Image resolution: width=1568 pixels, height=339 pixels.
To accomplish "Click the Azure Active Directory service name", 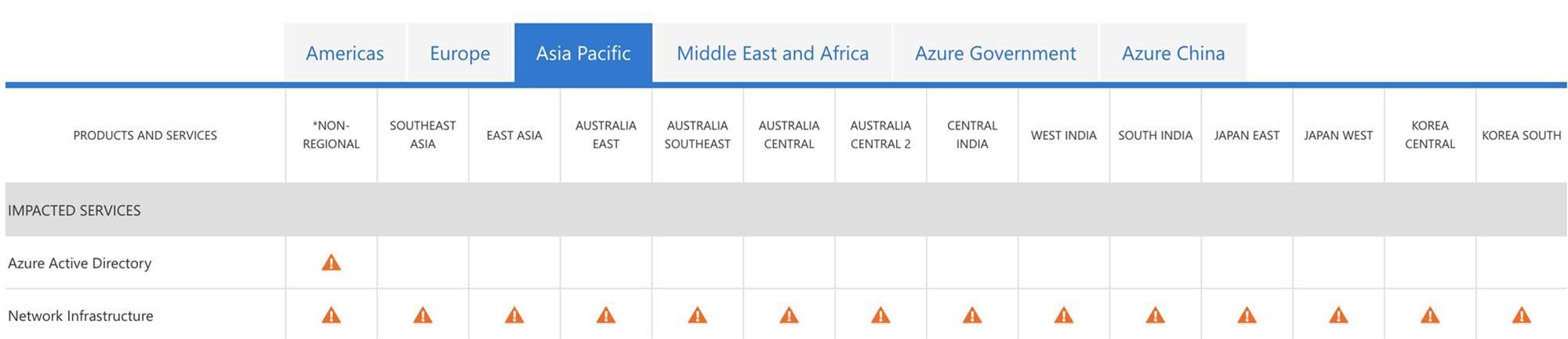I will click(79, 263).
